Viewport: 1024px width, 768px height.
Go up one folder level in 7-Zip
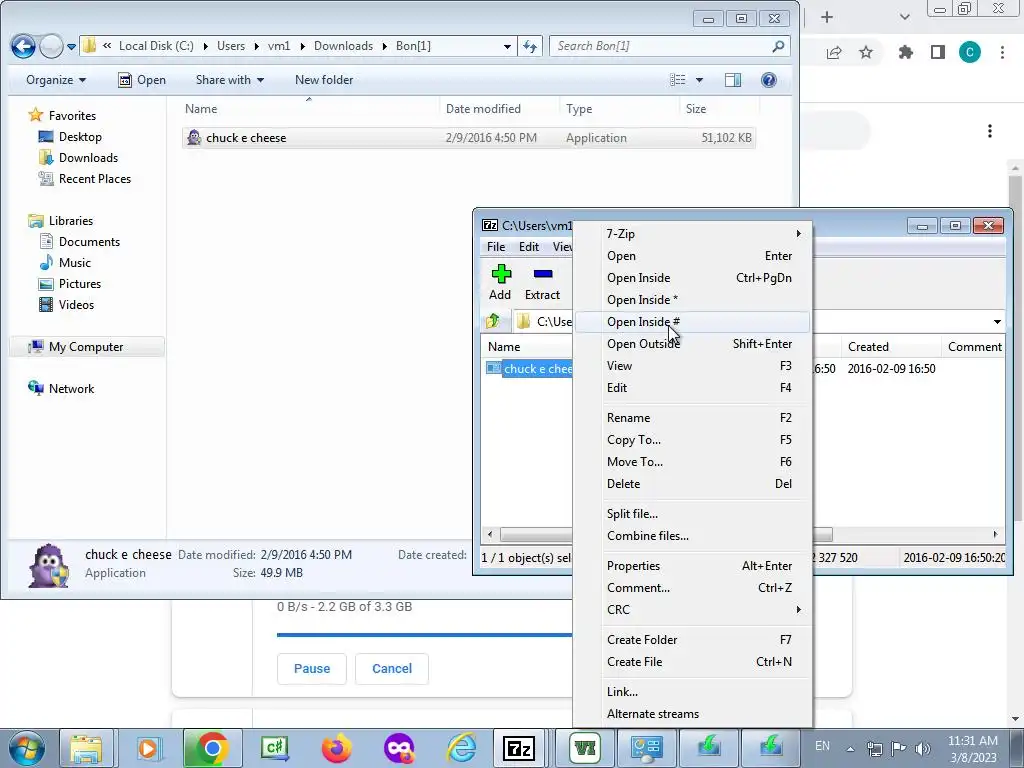[x=493, y=321]
